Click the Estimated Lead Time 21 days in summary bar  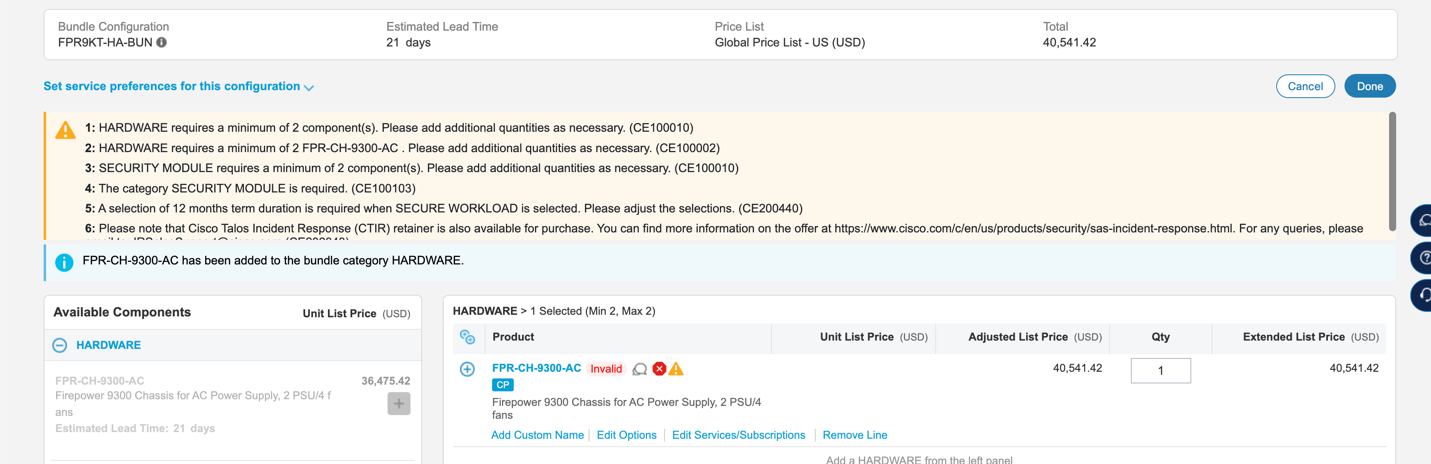(x=408, y=43)
